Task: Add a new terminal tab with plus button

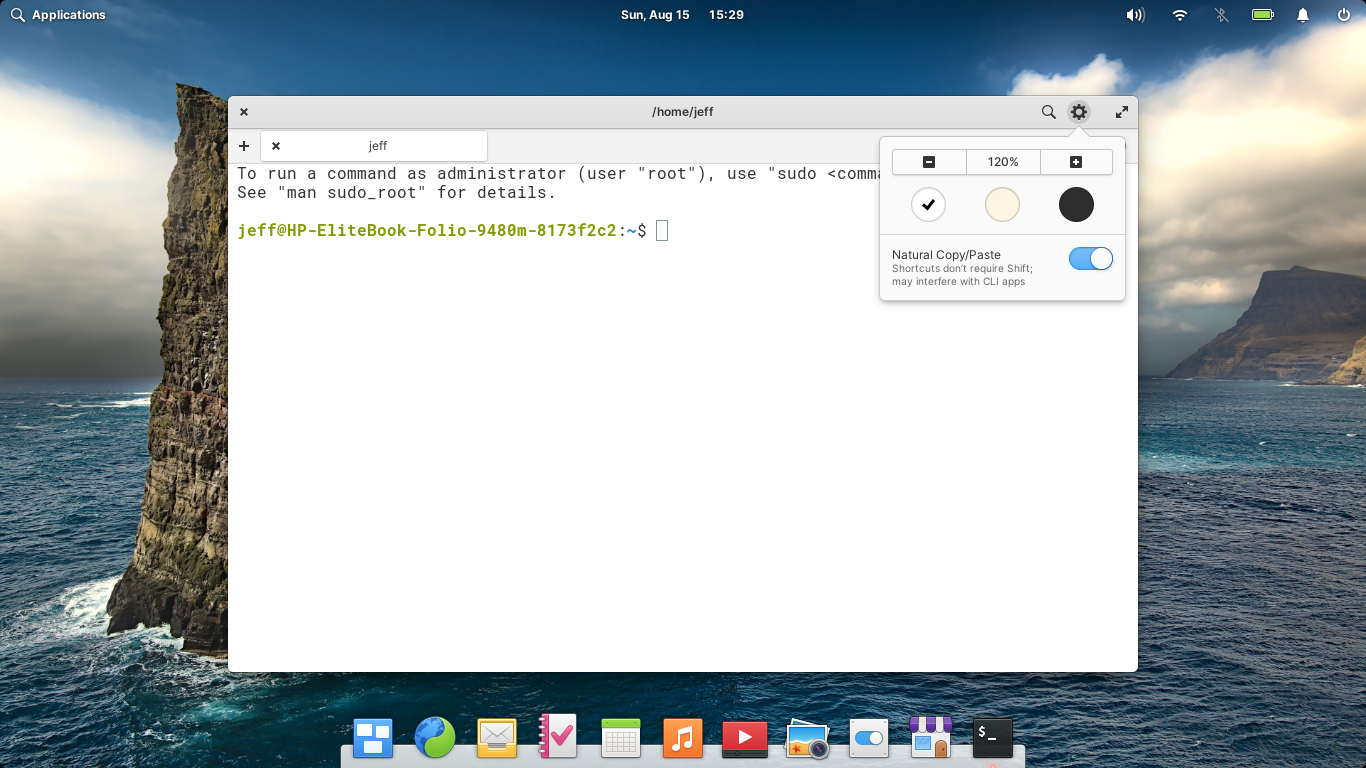Action: click(244, 146)
